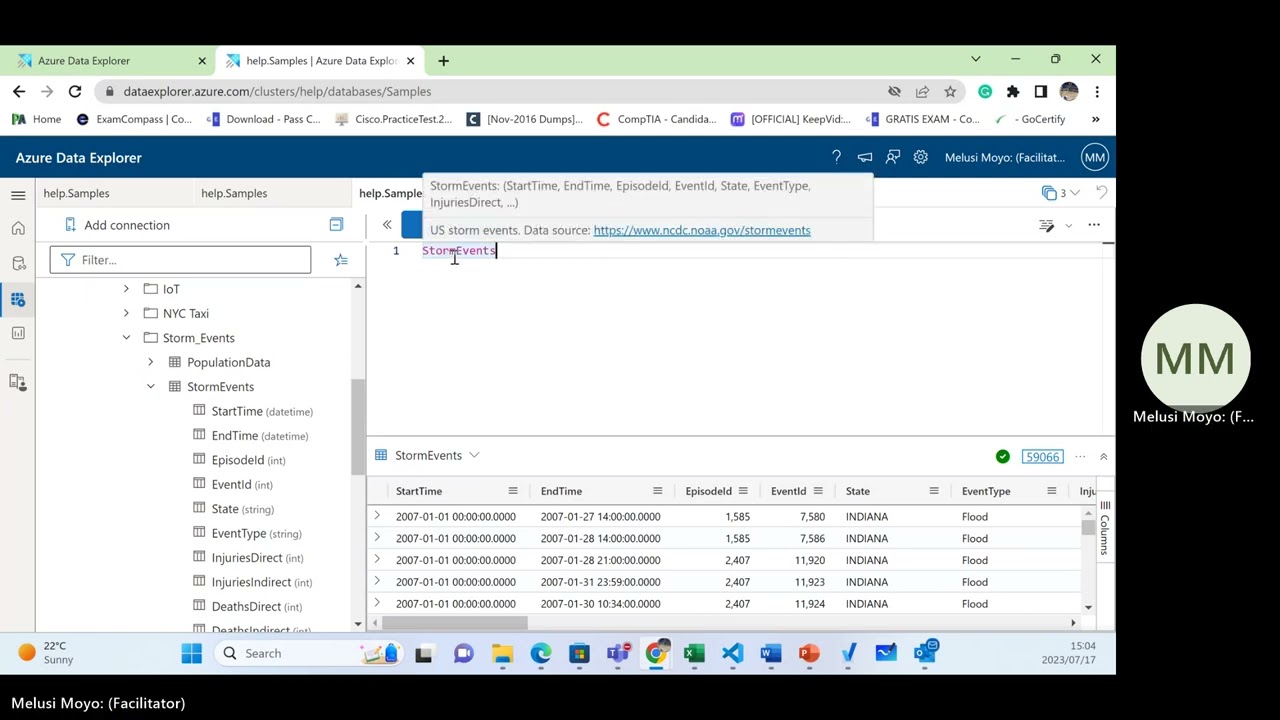Collapse the Storm_Events folder
This screenshot has width=1280, height=720.
tap(126, 338)
